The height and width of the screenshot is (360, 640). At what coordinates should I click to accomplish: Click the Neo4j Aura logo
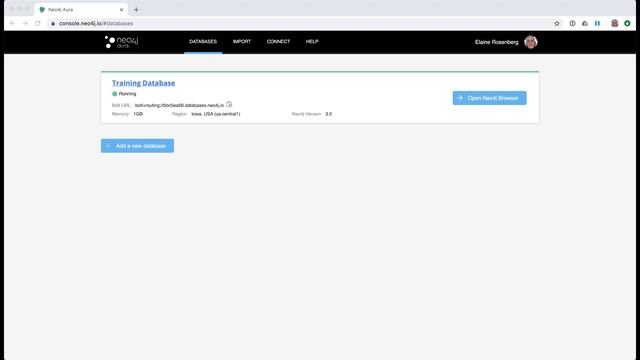[x=122, y=42]
